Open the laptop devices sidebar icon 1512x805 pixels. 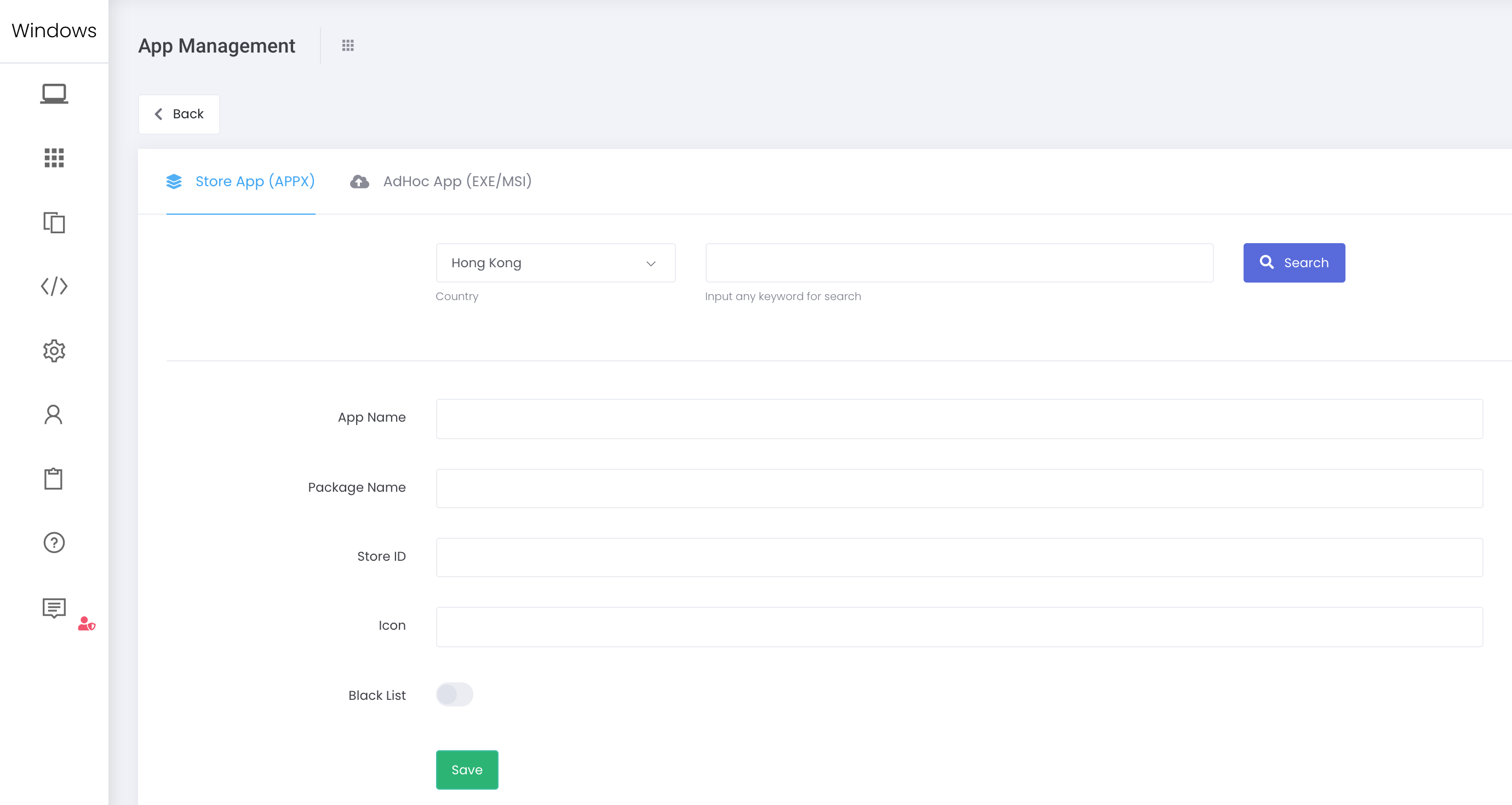pyautogui.click(x=54, y=94)
